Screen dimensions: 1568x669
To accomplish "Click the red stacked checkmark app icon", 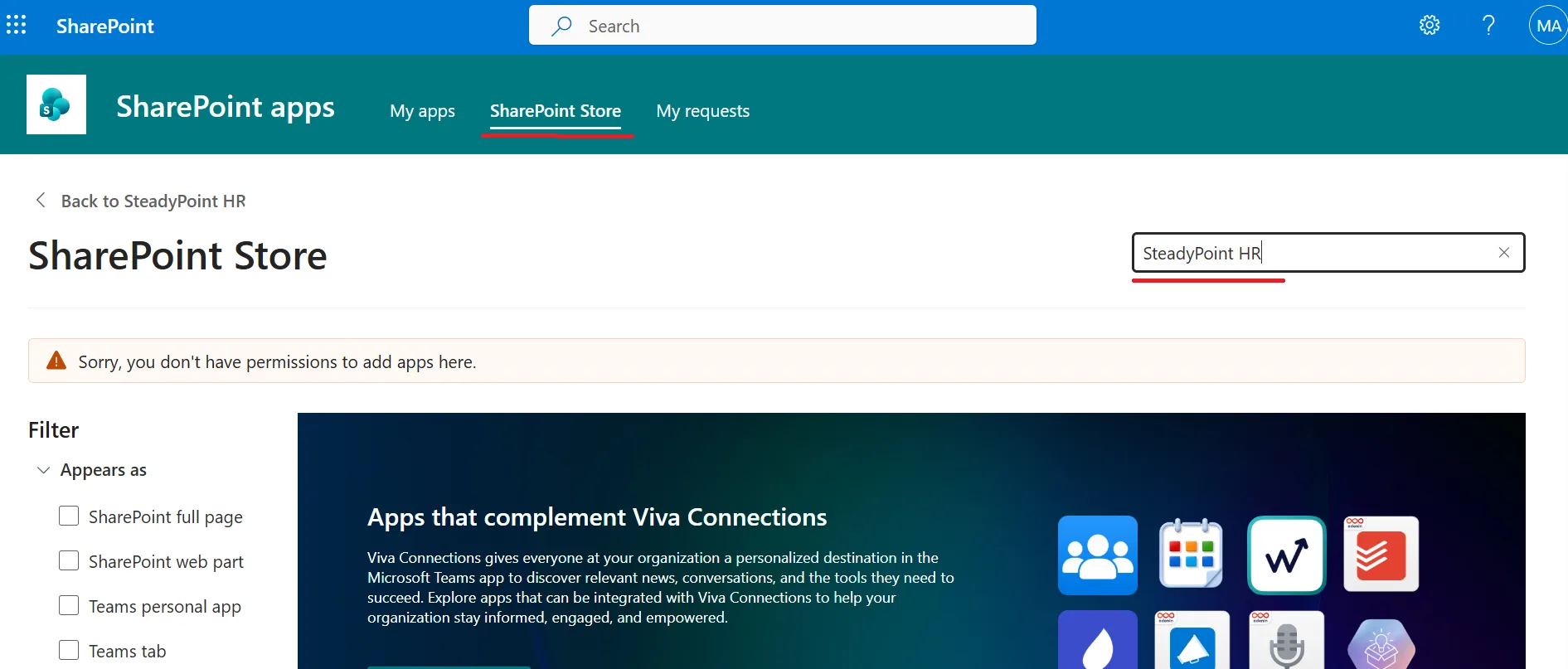I will 1381,554.
